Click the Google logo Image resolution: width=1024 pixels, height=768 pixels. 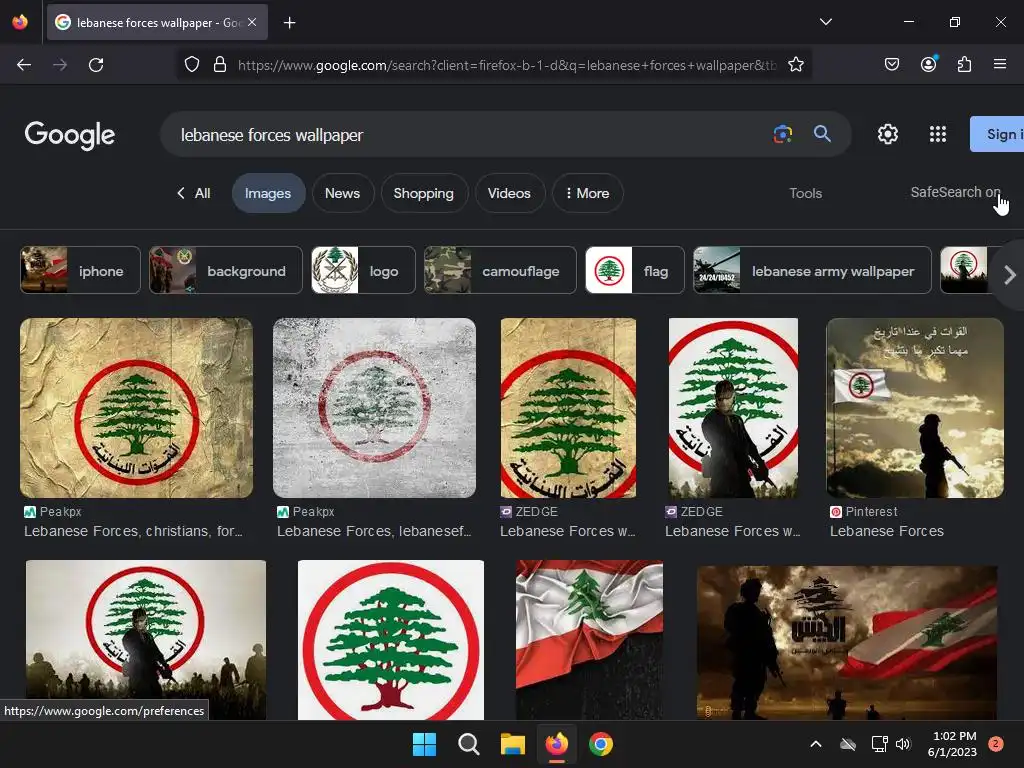tap(70, 135)
